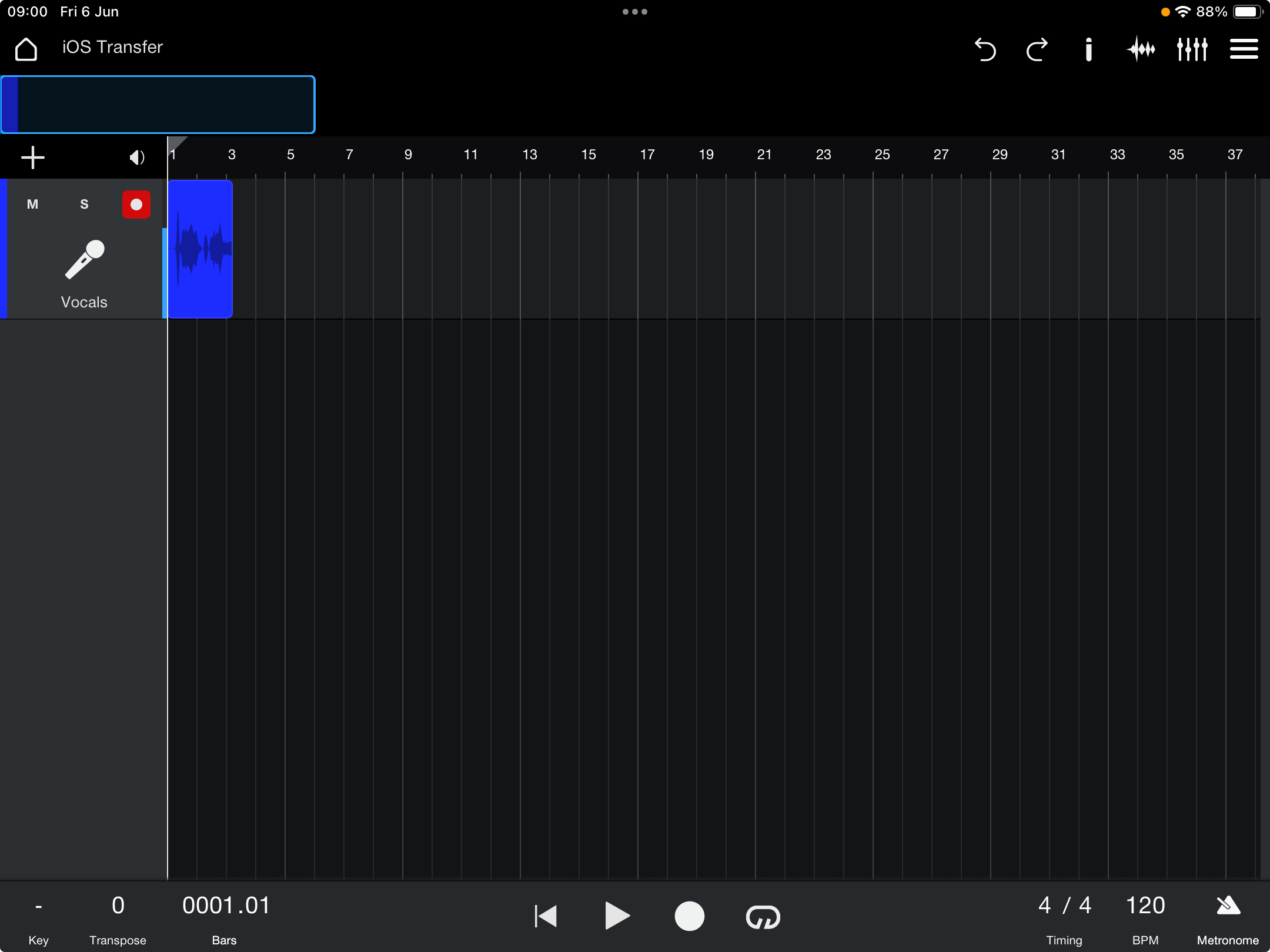Open the Key selector
This screenshot has height=952, width=1270.
click(x=38, y=918)
